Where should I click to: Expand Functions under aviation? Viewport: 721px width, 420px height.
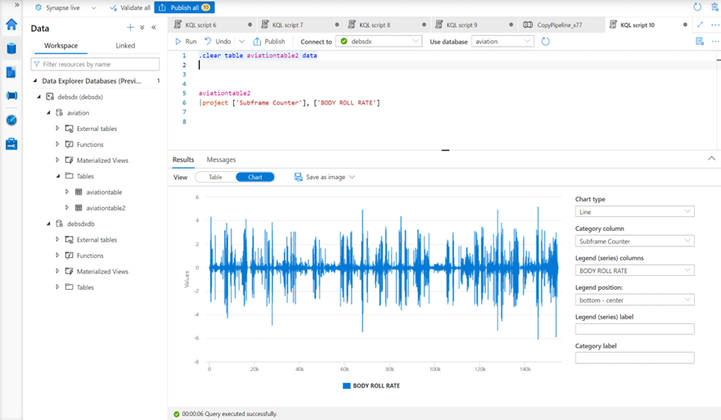pyautogui.click(x=57, y=144)
